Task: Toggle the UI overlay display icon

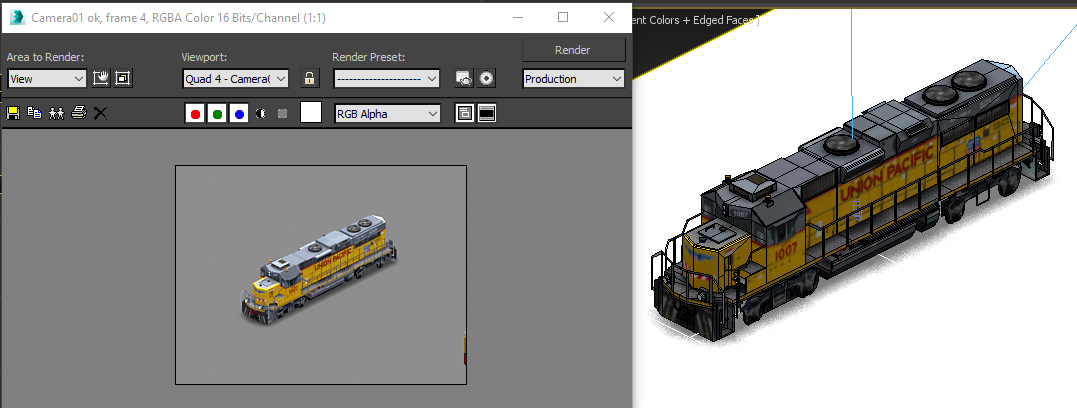Action: click(x=464, y=114)
